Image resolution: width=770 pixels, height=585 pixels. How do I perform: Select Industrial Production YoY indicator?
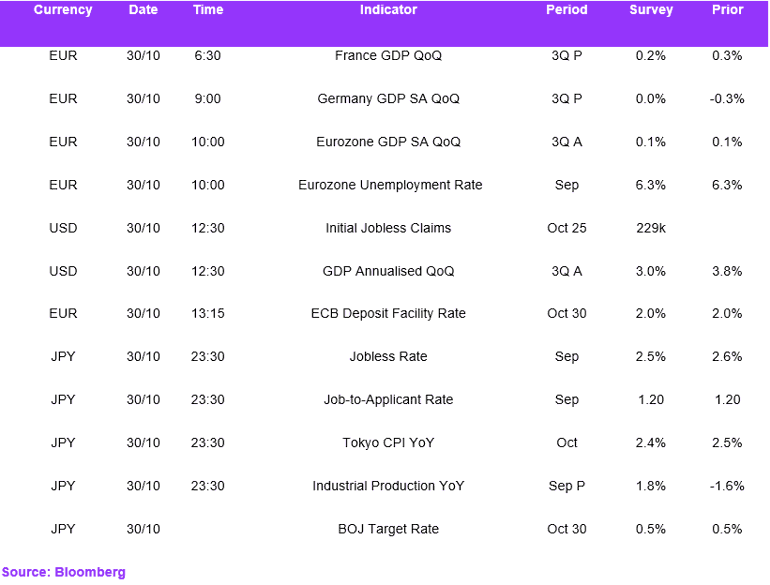tap(388, 486)
